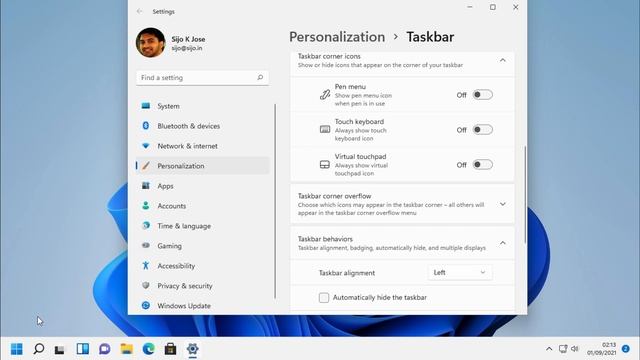Screen dimensions: 640x360
Task: Click the Pen menu pen icon
Action: point(325,95)
